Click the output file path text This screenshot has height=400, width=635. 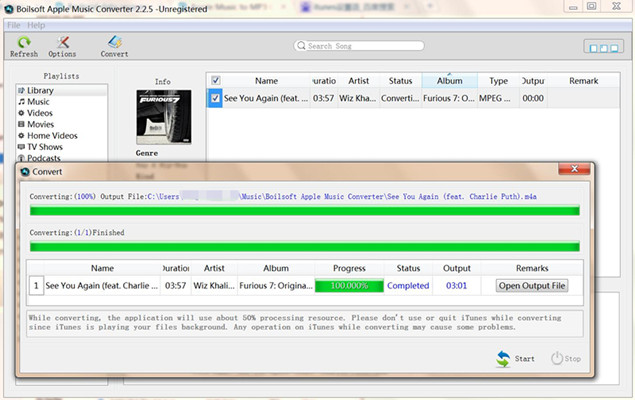click(342, 196)
